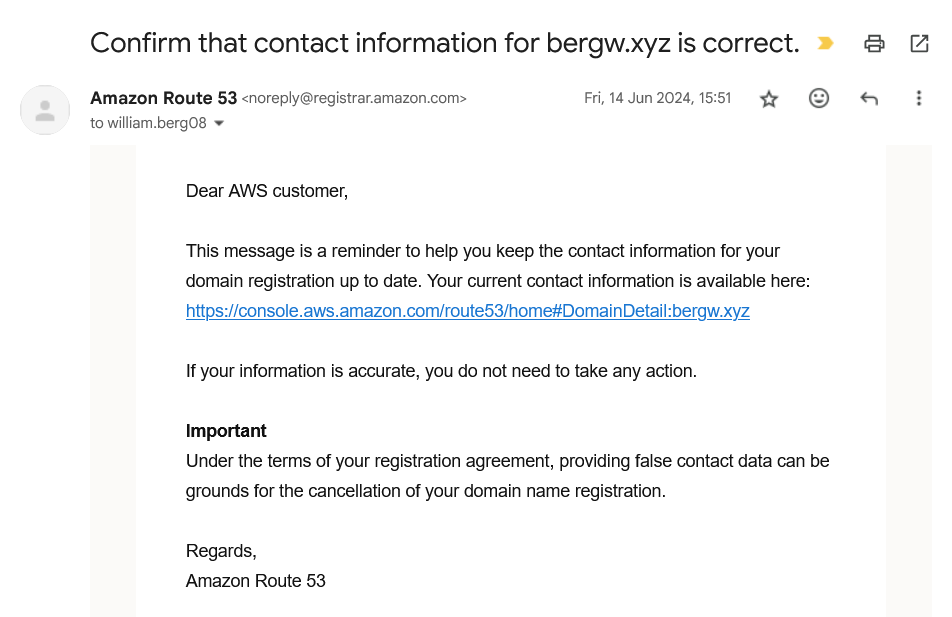
Task: Star this email
Action: coord(769,99)
